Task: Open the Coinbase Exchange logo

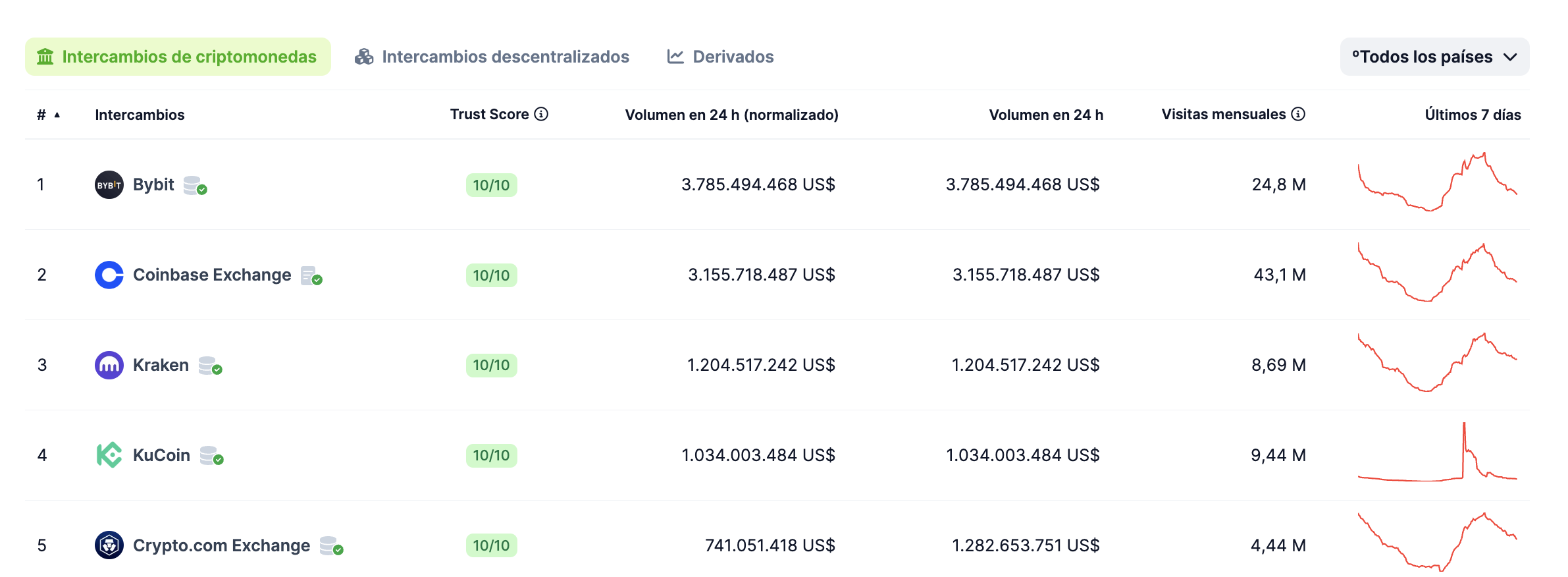Action: pyautogui.click(x=109, y=275)
